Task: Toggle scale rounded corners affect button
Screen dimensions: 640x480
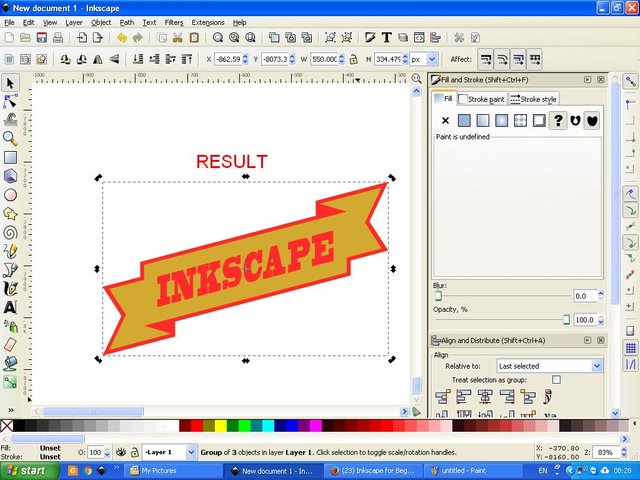Action: click(x=502, y=60)
